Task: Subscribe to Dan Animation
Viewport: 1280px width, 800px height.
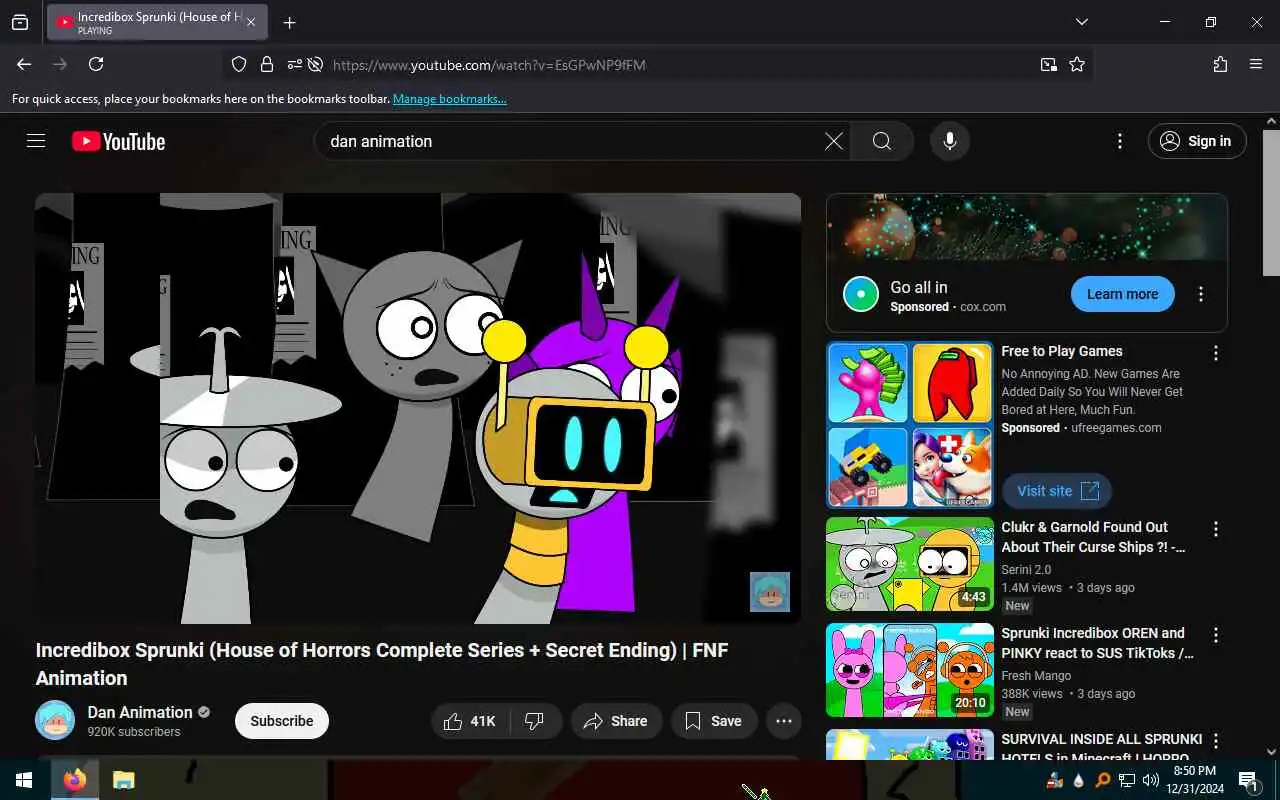Action: pyautogui.click(x=282, y=721)
